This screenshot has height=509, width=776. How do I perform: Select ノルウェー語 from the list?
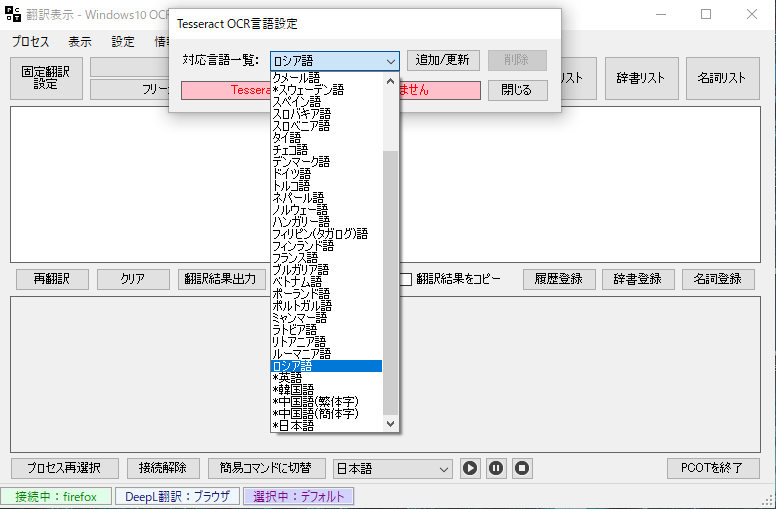[327, 209]
